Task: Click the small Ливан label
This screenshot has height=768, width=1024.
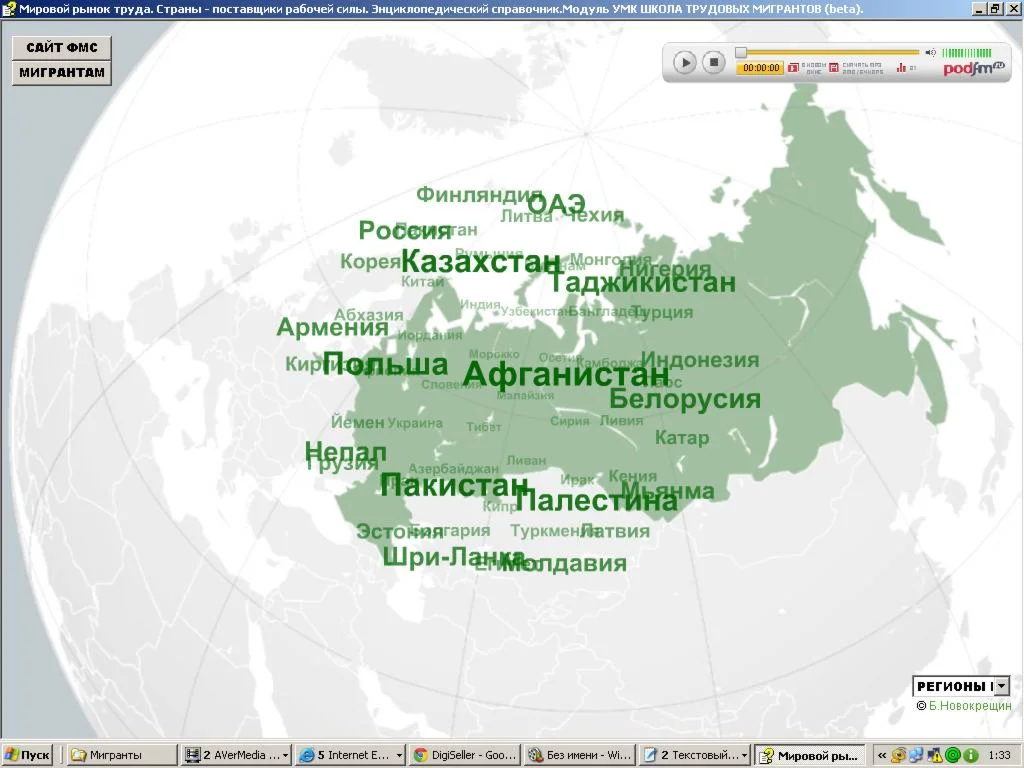Action: pos(526,460)
